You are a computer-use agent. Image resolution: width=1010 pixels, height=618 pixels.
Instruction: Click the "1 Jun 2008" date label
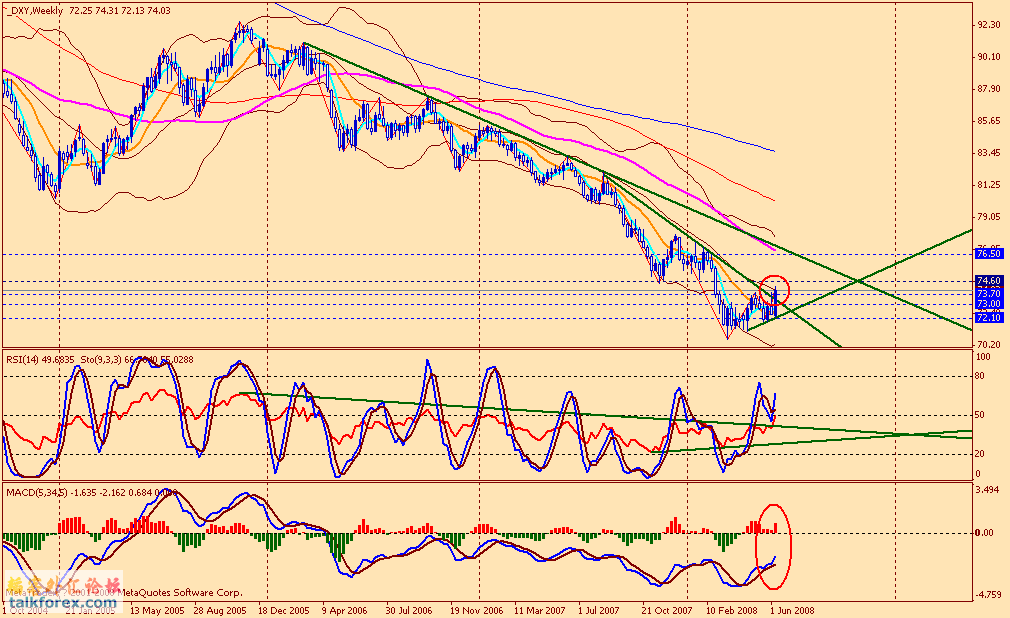pyautogui.click(x=792, y=610)
